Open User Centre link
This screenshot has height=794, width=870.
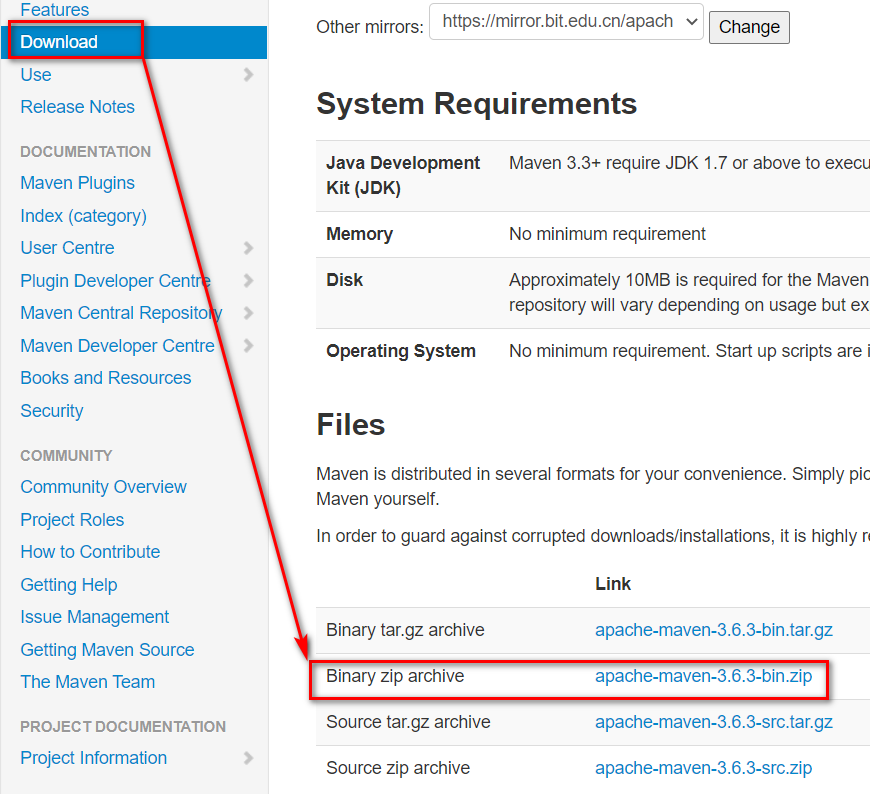click(x=67, y=247)
